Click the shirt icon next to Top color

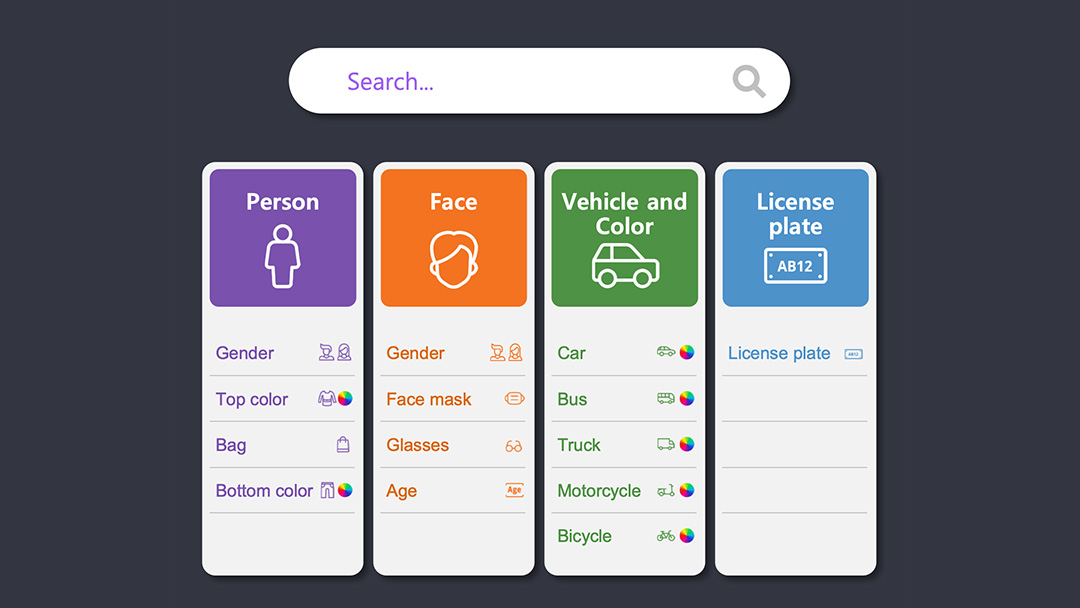[x=325, y=399]
